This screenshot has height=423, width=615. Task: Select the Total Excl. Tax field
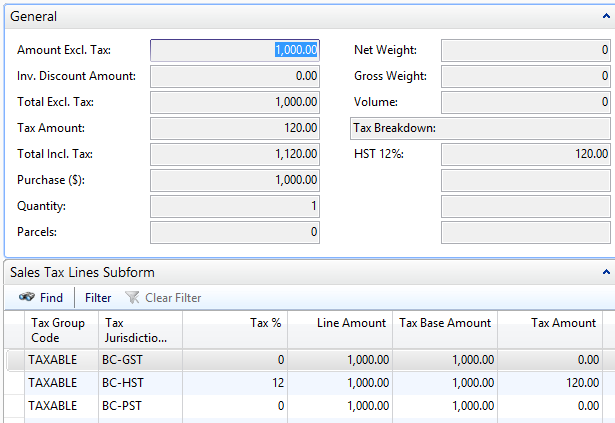(235, 102)
